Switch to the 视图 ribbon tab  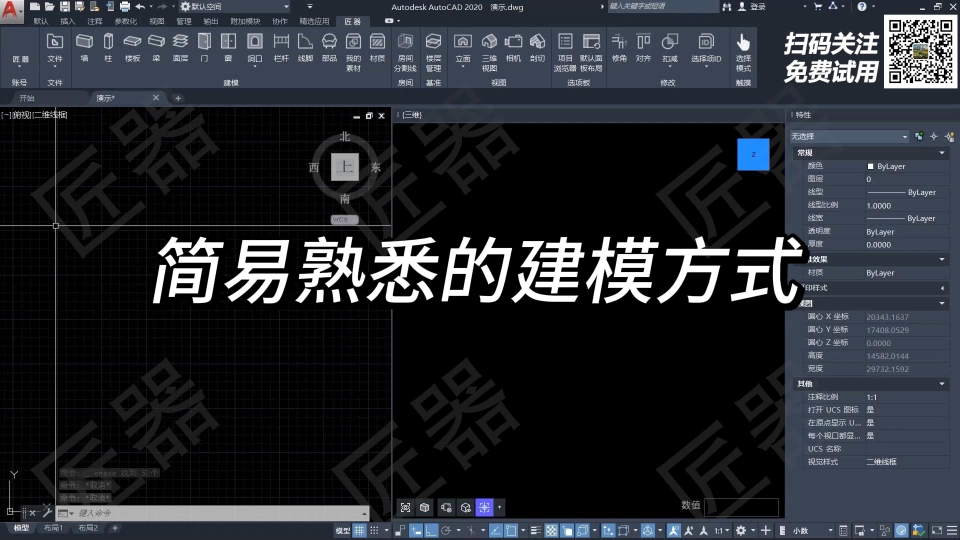pyautogui.click(x=157, y=21)
